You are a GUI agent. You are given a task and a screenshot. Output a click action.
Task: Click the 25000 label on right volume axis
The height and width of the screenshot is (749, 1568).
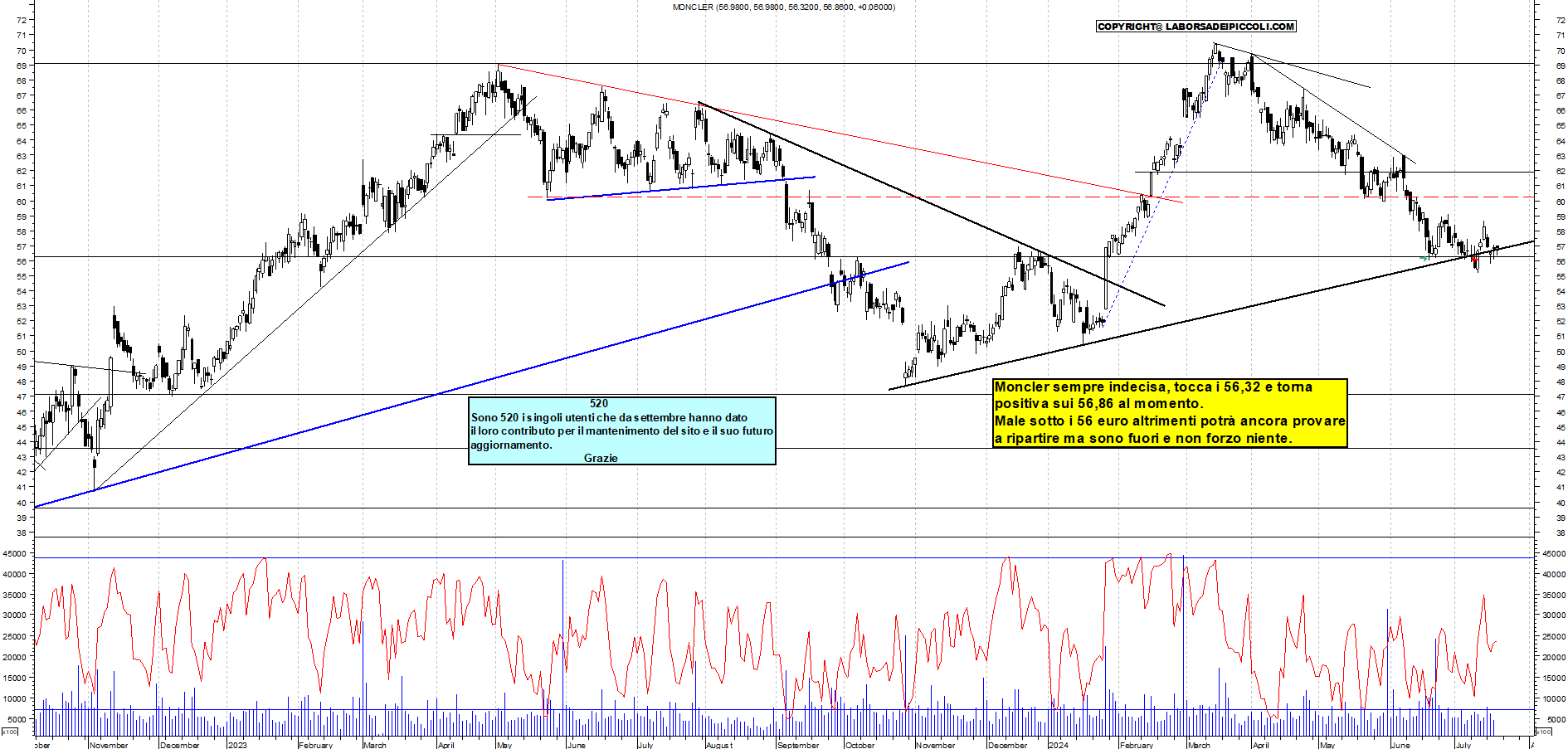[1554, 636]
